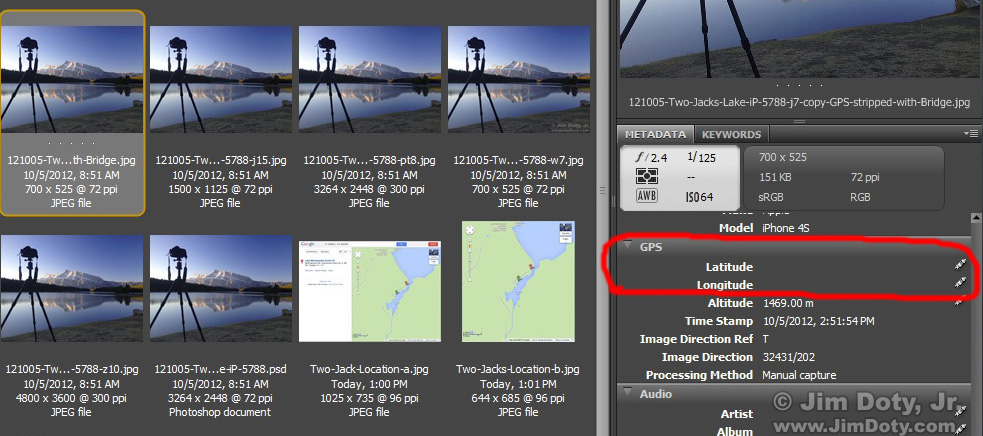
Task: Click the '4800 x 3600 @ 300 ppi' text
Action: tap(72, 398)
